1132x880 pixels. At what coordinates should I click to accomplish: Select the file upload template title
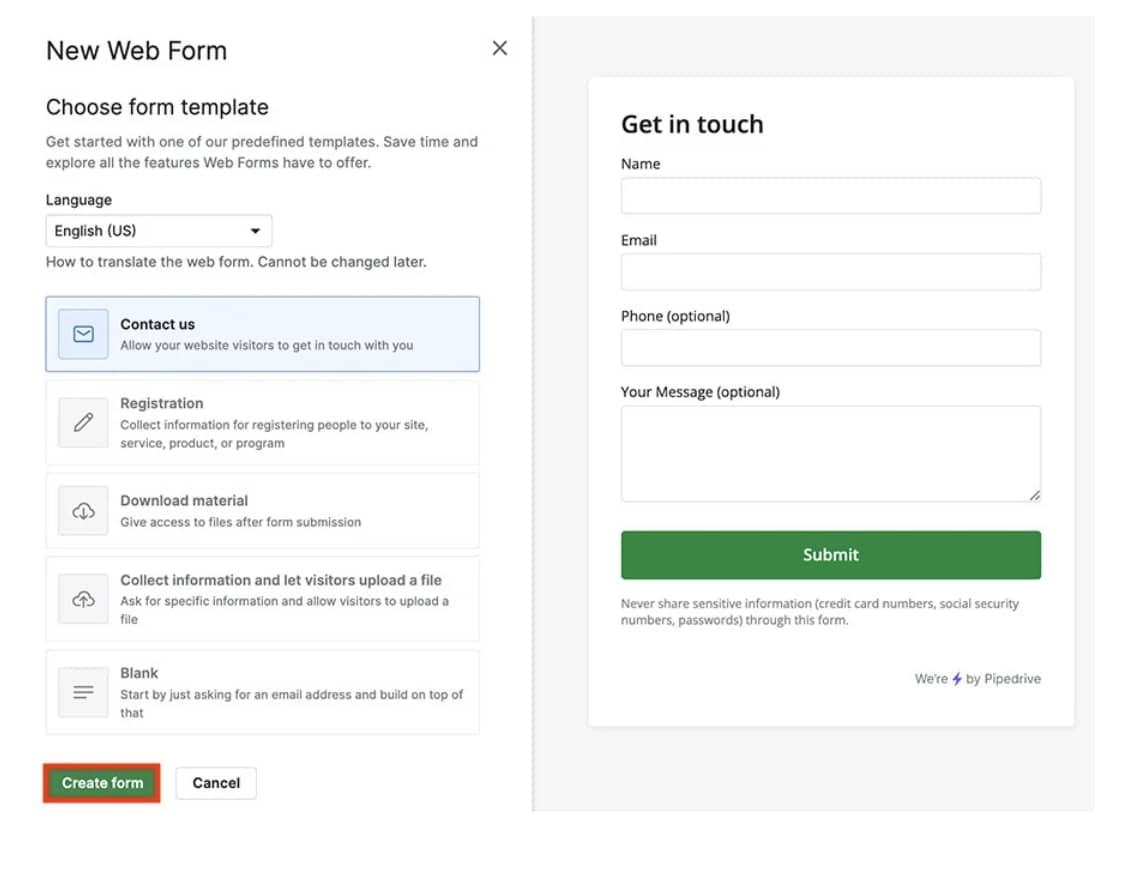(281, 580)
